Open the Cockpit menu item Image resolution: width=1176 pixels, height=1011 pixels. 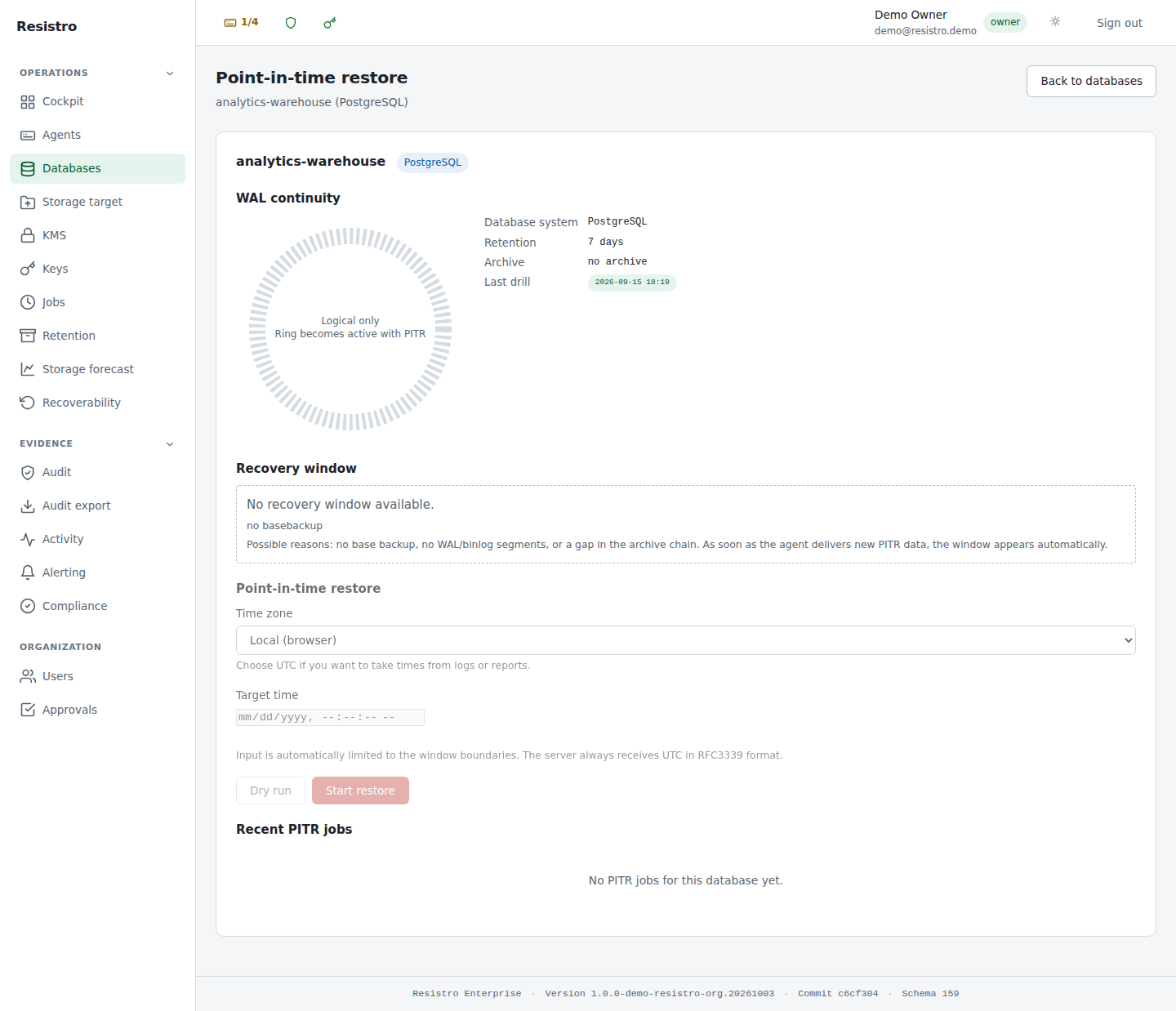pyautogui.click(x=97, y=102)
